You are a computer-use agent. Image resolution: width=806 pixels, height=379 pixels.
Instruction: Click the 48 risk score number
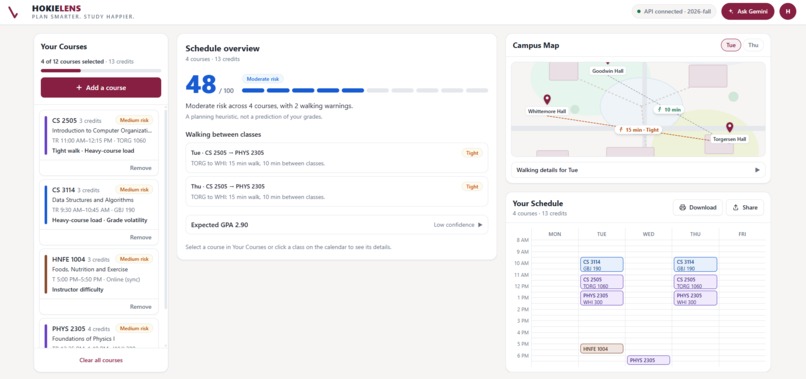pos(201,85)
